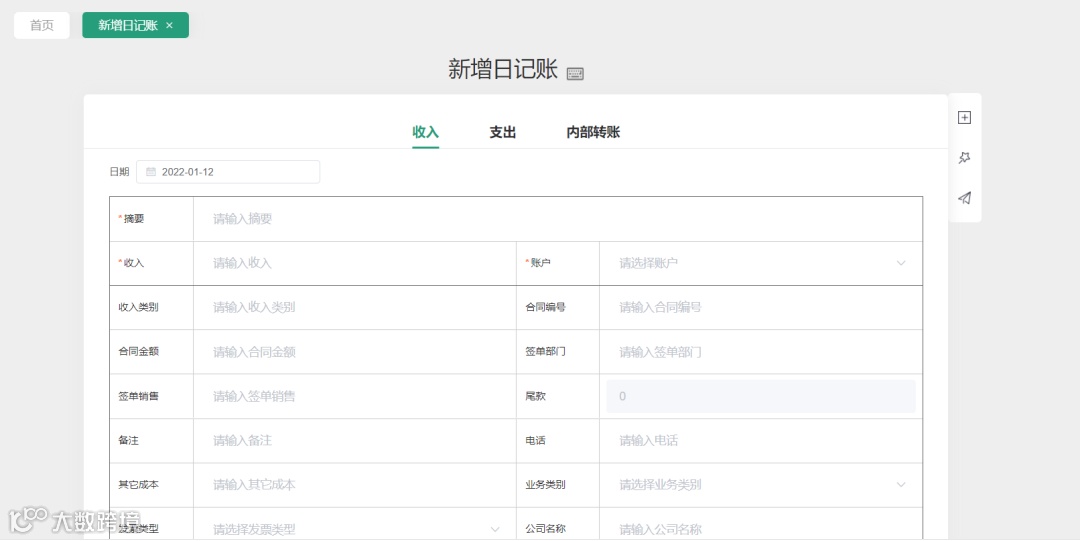Image resolution: width=1080 pixels, height=541 pixels.
Task: Click the 新增日记账 page heading
Action: point(503,69)
